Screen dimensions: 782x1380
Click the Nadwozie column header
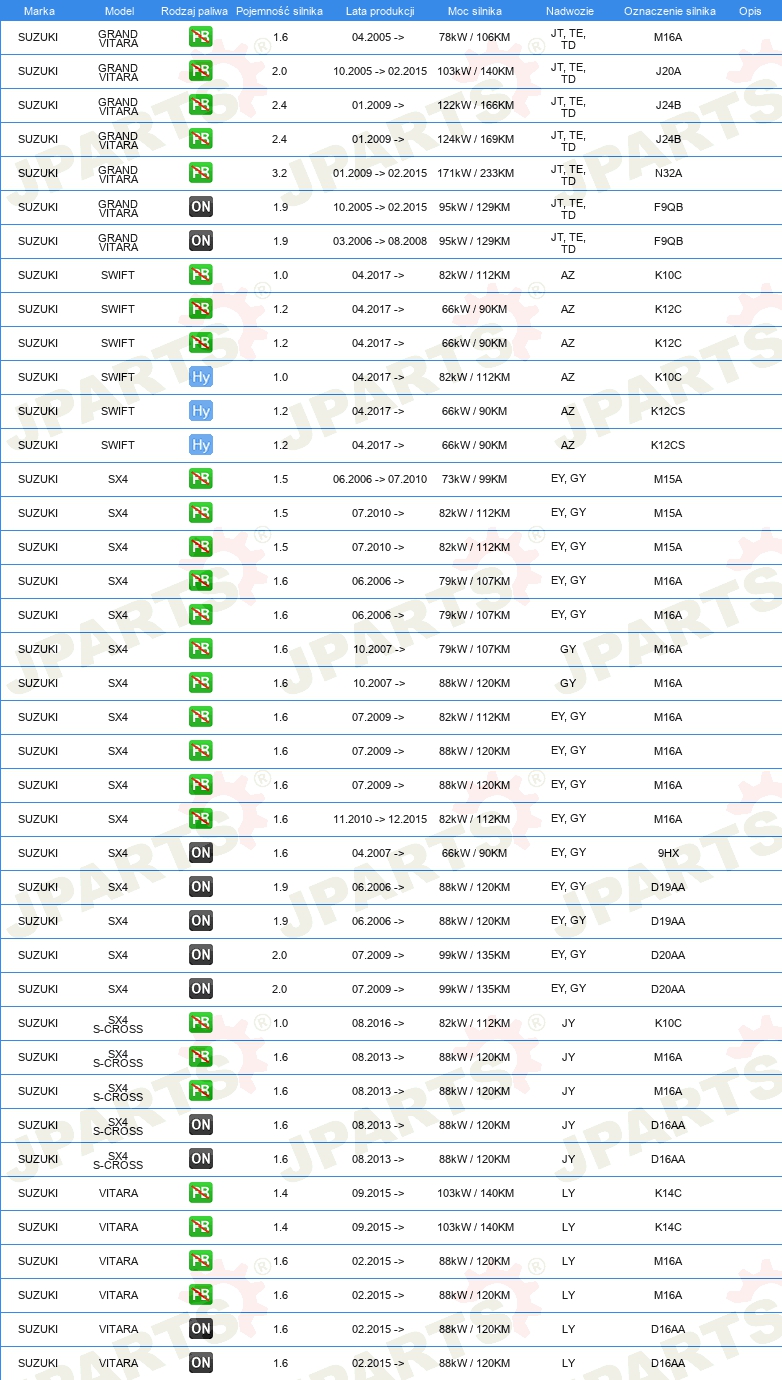(x=569, y=11)
